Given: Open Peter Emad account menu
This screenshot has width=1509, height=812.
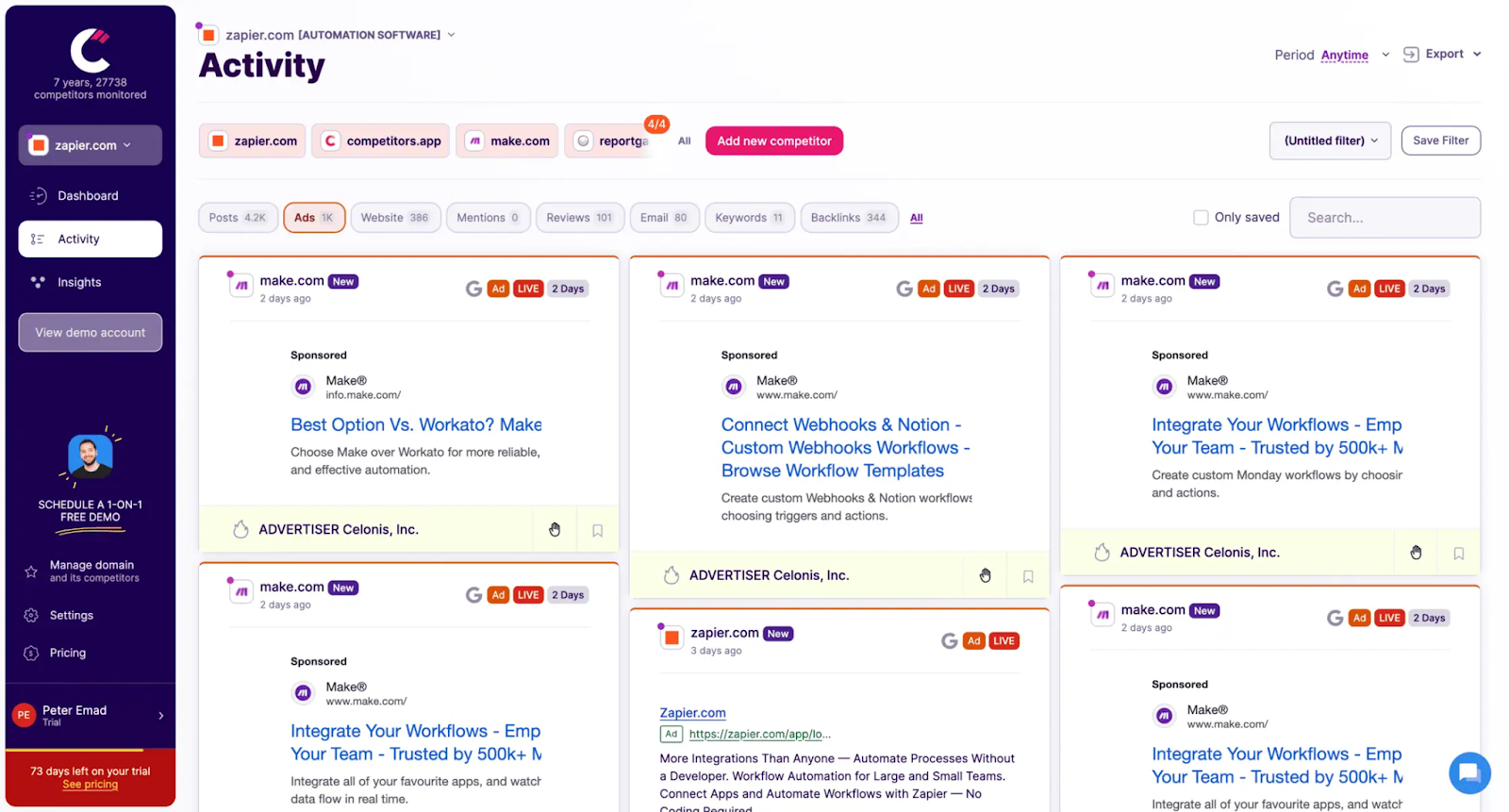Looking at the screenshot, I should (x=90, y=716).
